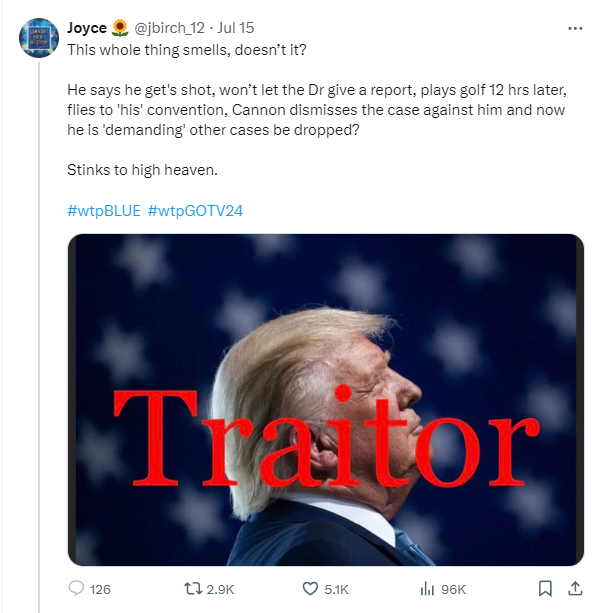Open Joyce's profile avatar picture
The image size is (600, 613).
[x=39, y=38]
